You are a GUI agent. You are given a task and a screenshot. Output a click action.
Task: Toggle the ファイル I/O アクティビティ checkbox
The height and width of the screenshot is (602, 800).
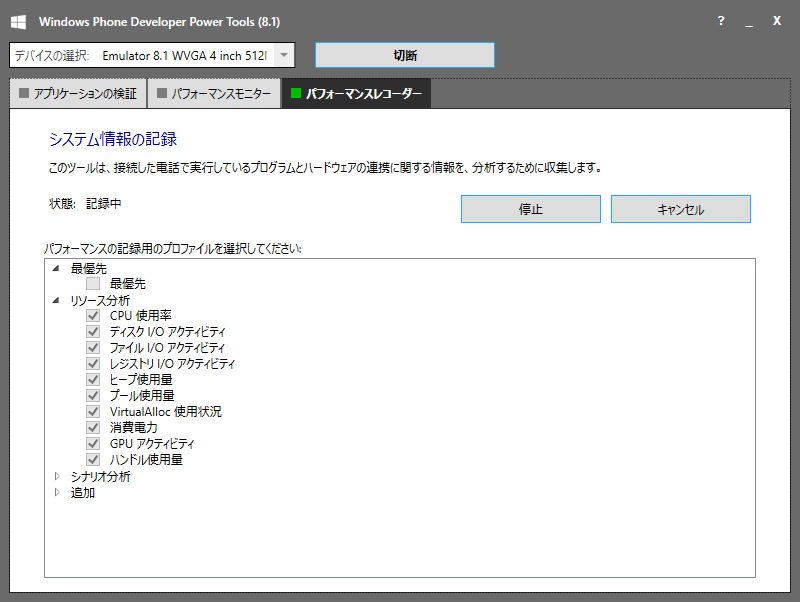tap(93, 348)
